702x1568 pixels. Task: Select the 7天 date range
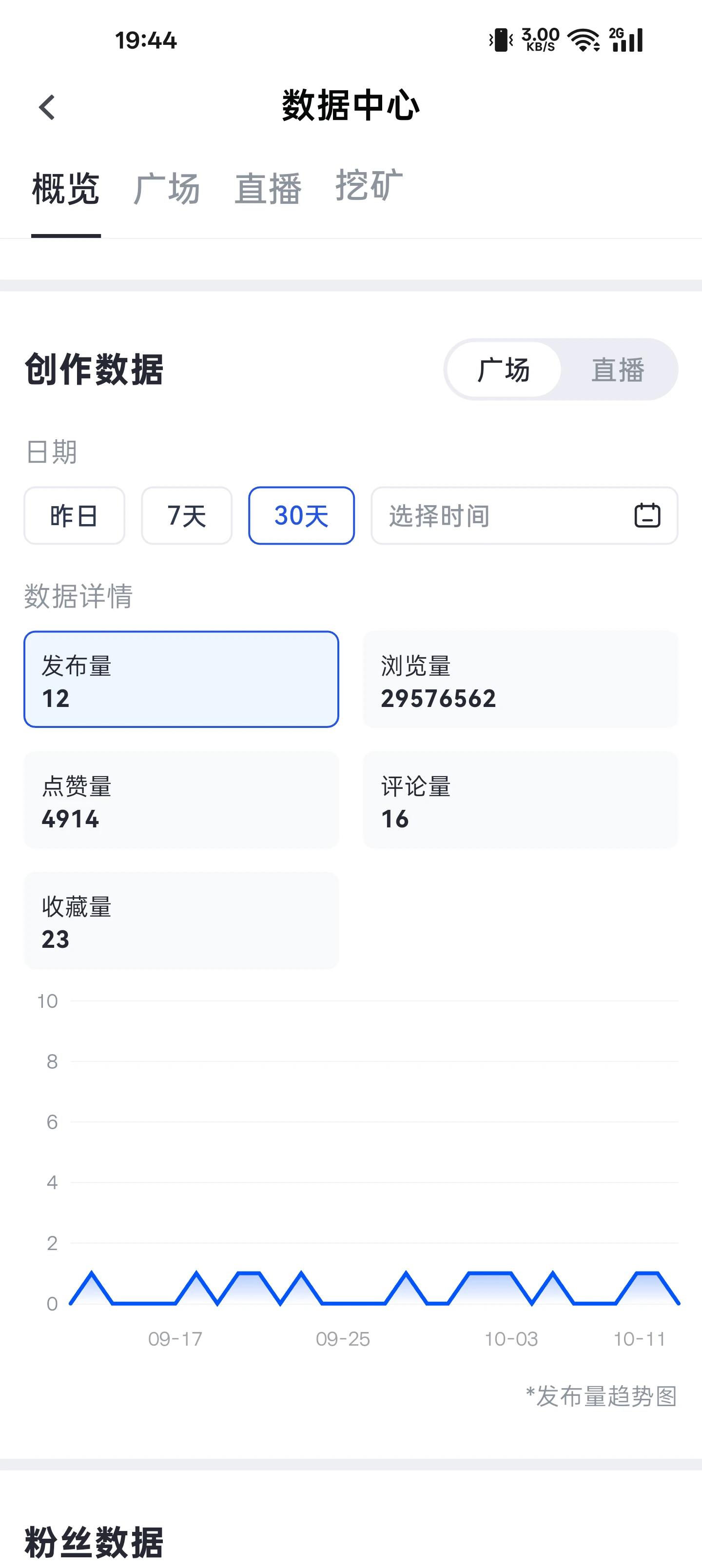pyautogui.click(x=186, y=515)
